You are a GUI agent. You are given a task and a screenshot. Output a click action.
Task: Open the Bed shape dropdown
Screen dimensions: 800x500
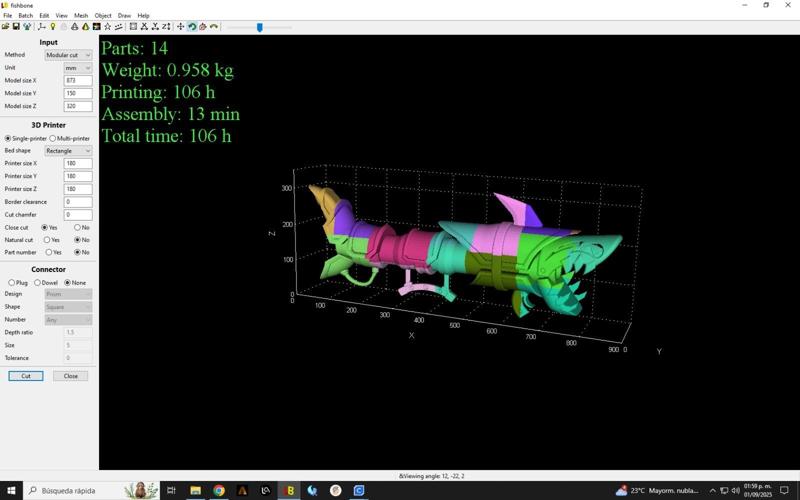click(68, 151)
